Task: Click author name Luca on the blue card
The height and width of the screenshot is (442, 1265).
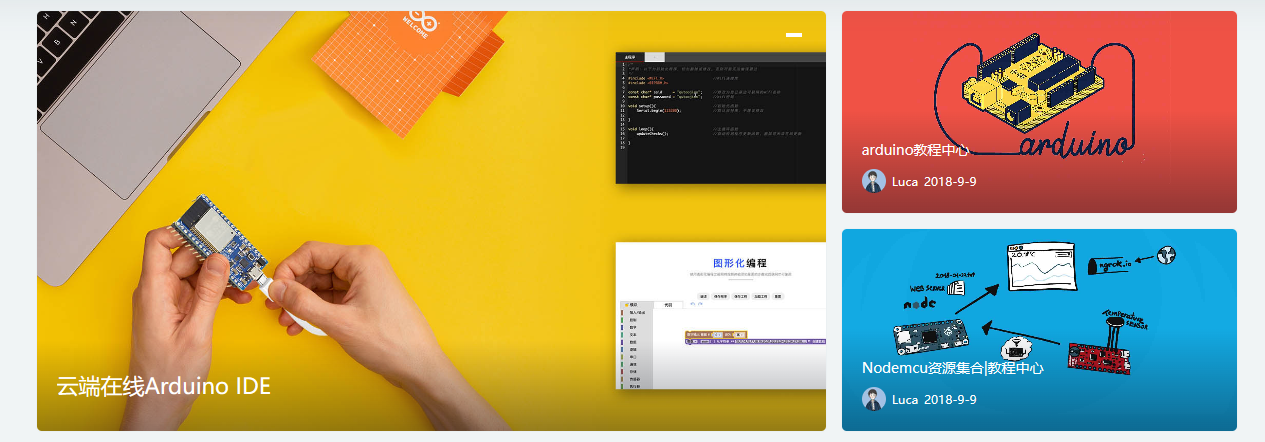Action: [x=904, y=400]
